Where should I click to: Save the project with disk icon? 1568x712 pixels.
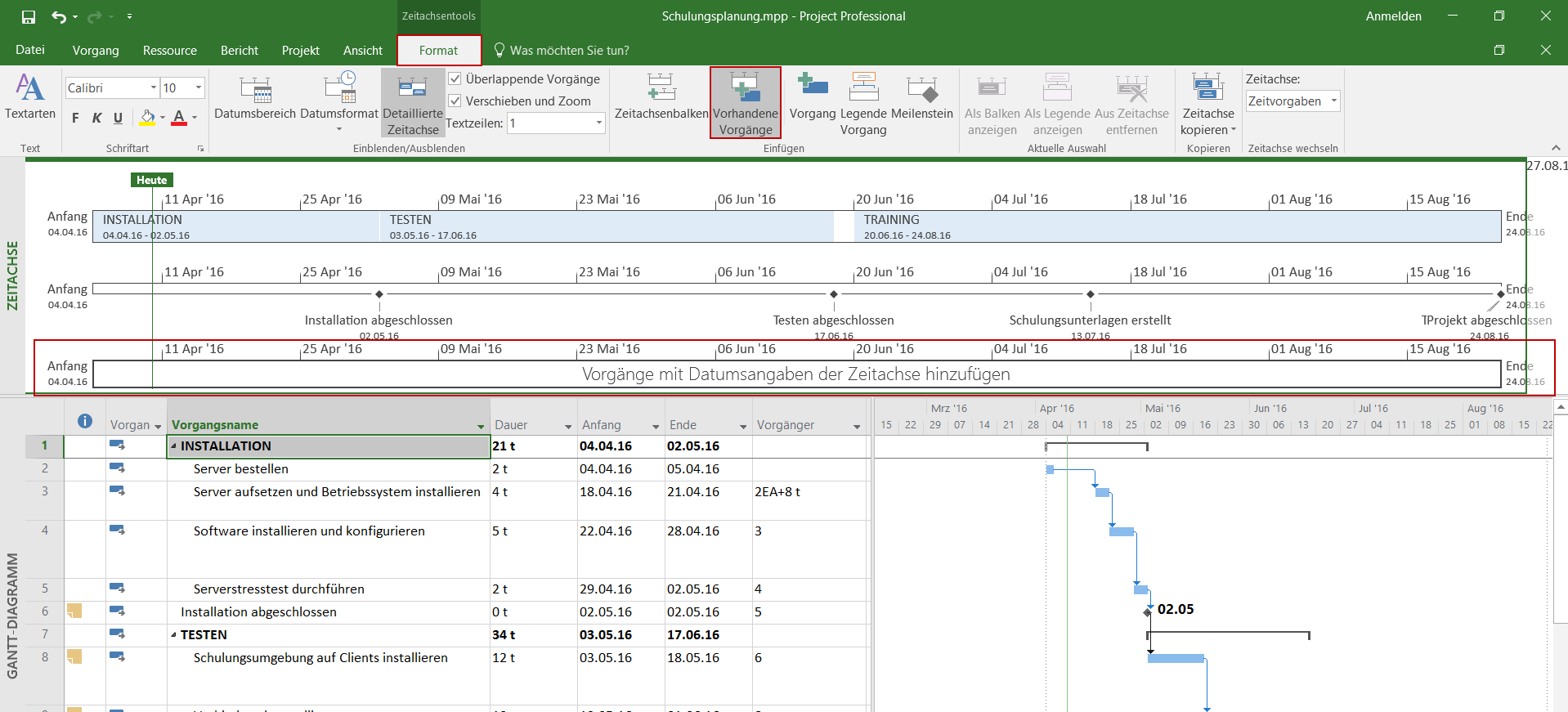click(x=29, y=16)
